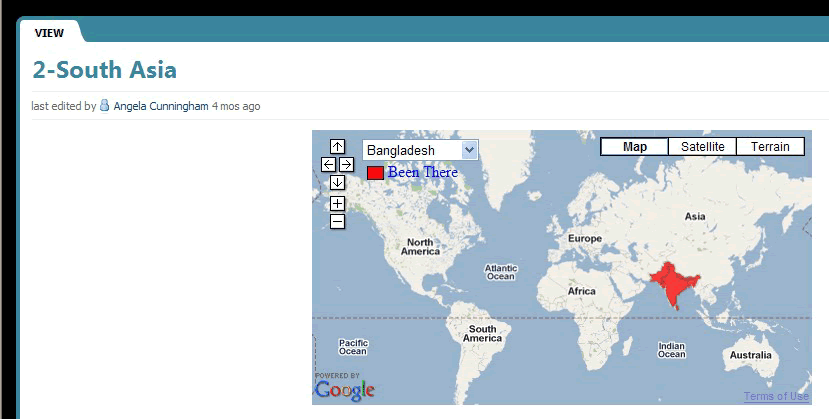Click the South America map label
Image resolution: width=829 pixels, height=419 pixels.
point(482,333)
